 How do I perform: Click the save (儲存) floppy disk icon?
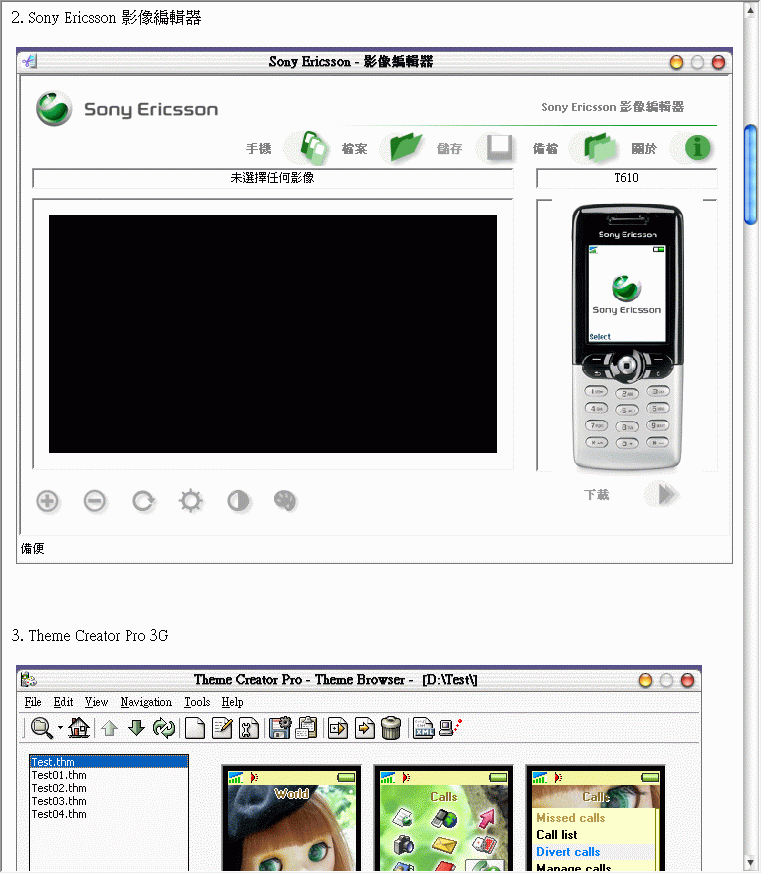click(499, 148)
